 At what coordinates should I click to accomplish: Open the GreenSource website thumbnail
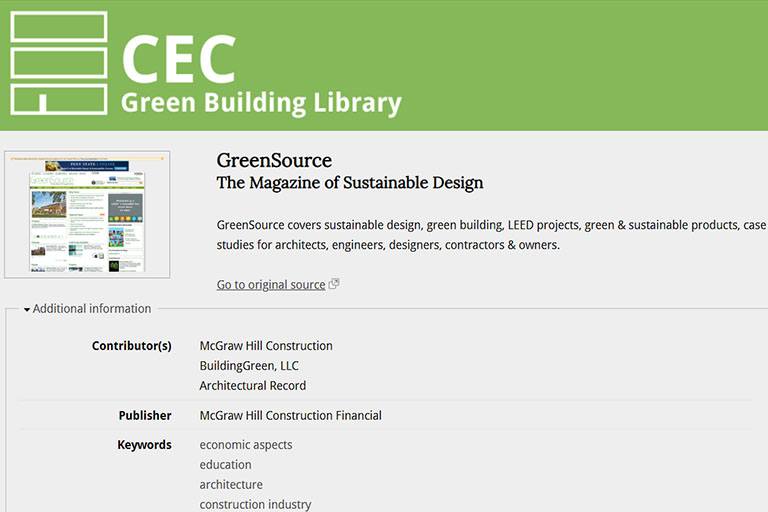[x=87, y=215]
